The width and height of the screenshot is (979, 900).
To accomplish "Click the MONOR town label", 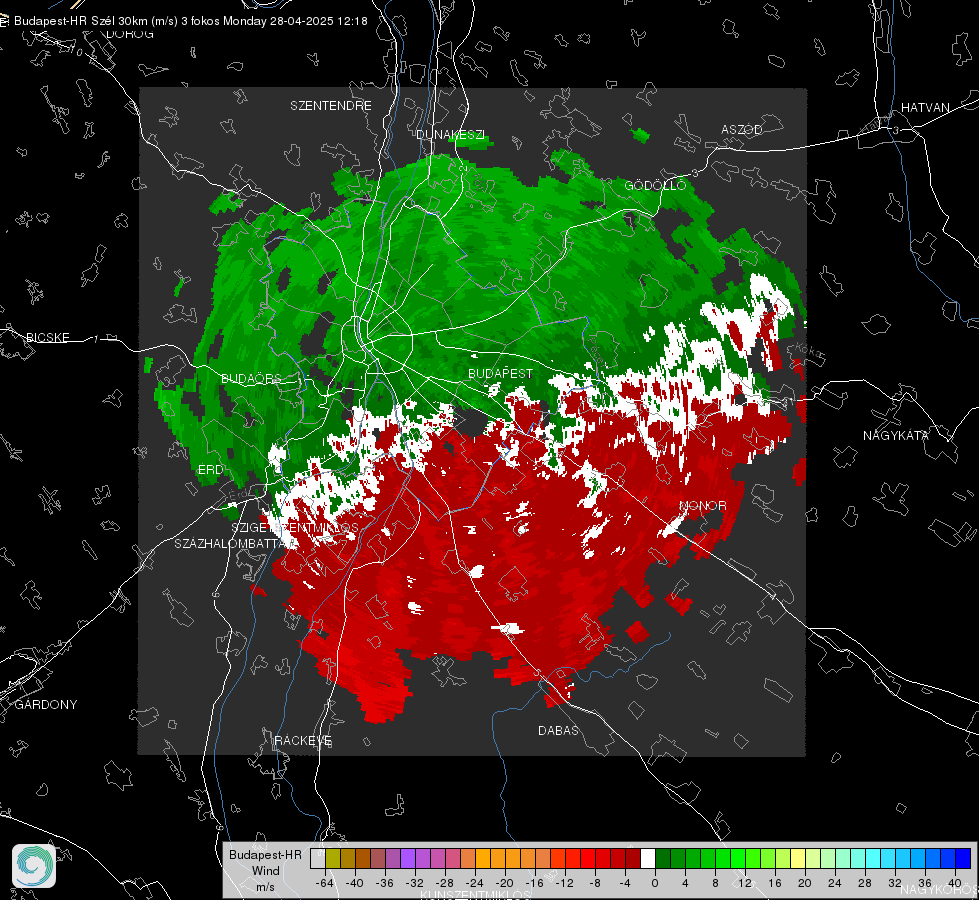I will tap(703, 506).
